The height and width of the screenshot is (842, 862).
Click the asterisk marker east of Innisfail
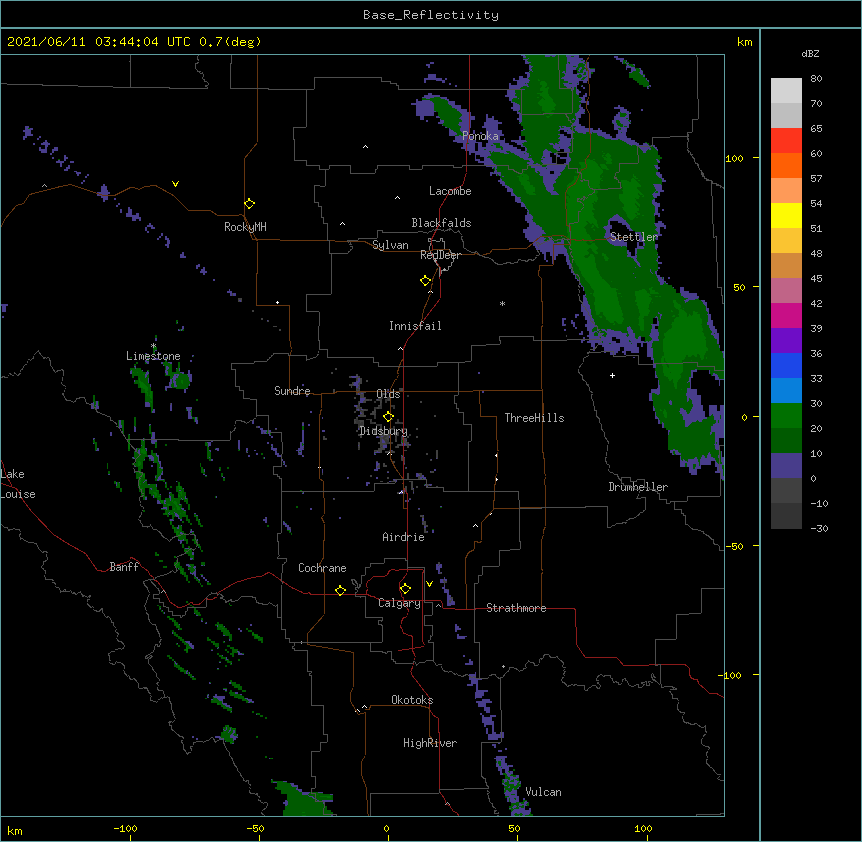point(502,303)
